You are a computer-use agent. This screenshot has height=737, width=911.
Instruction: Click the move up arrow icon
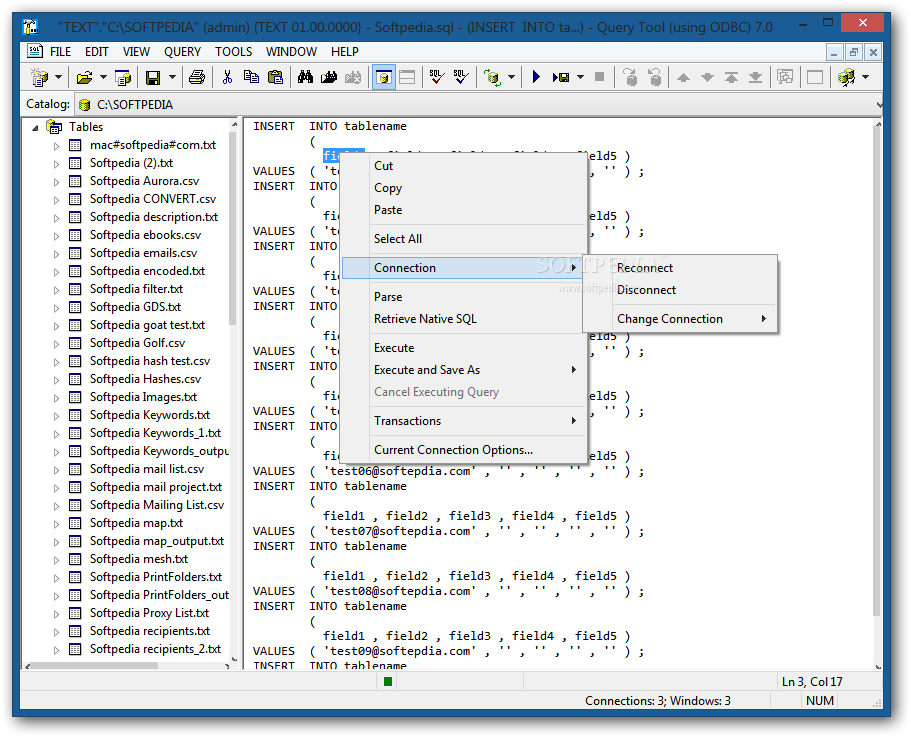[683, 77]
